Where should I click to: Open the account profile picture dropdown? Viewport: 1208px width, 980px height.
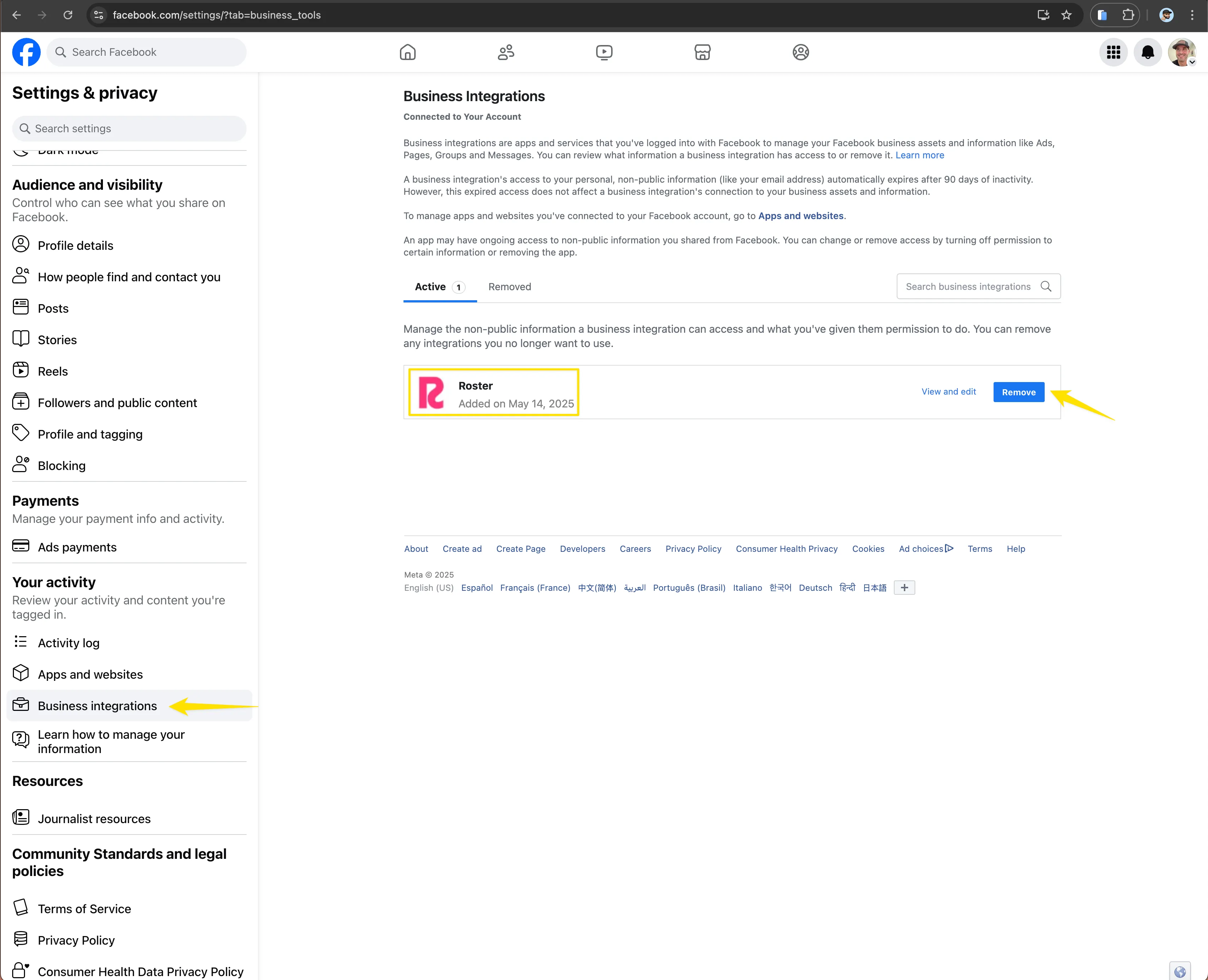(x=1182, y=53)
